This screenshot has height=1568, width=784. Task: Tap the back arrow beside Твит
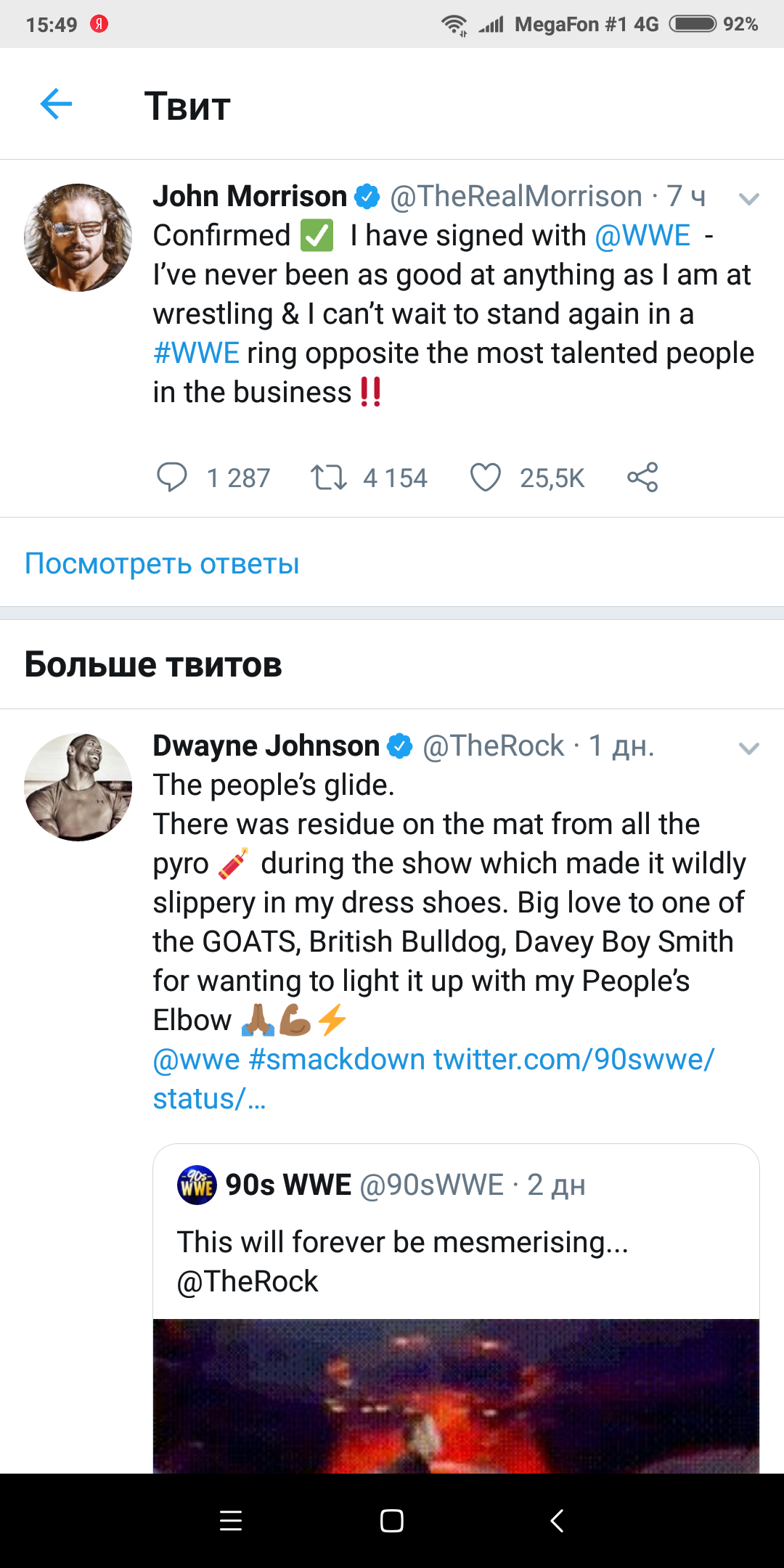pos(56,105)
